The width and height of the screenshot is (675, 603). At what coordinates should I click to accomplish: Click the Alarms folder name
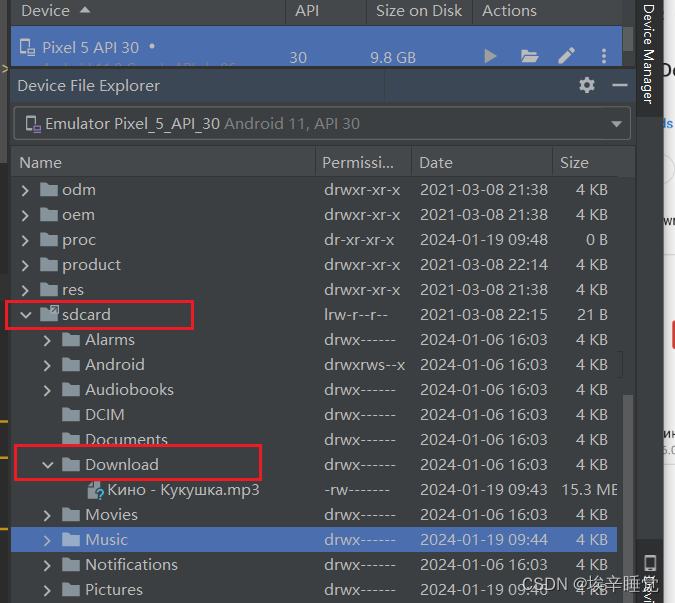[110, 340]
